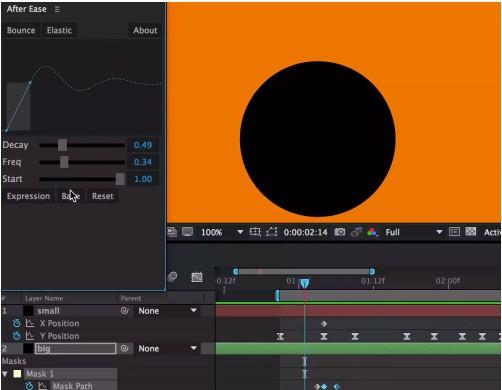Screen dimensions: 502x390
Task: Click the 02:00f mark on time ruler
Action: (447, 281)
